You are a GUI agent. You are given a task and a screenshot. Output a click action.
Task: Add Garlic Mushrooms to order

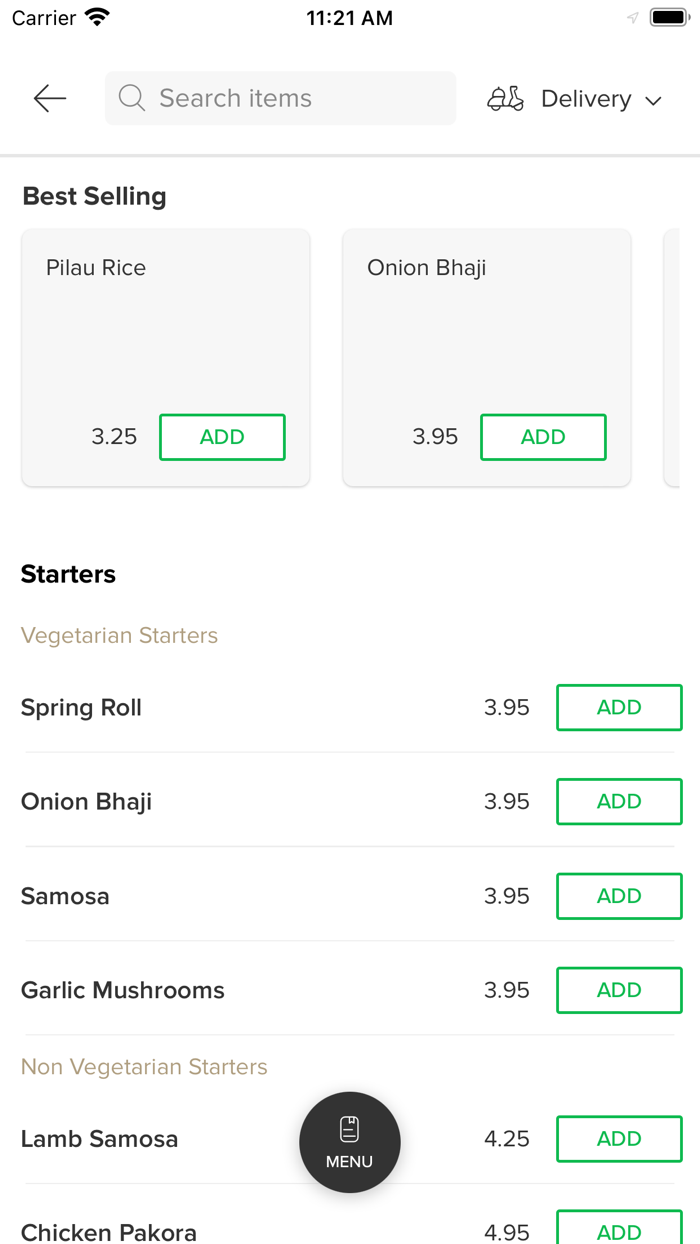[619, 990]
